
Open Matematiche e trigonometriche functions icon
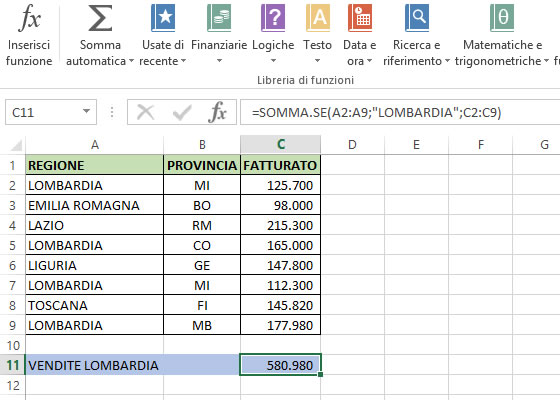point(502,18)
